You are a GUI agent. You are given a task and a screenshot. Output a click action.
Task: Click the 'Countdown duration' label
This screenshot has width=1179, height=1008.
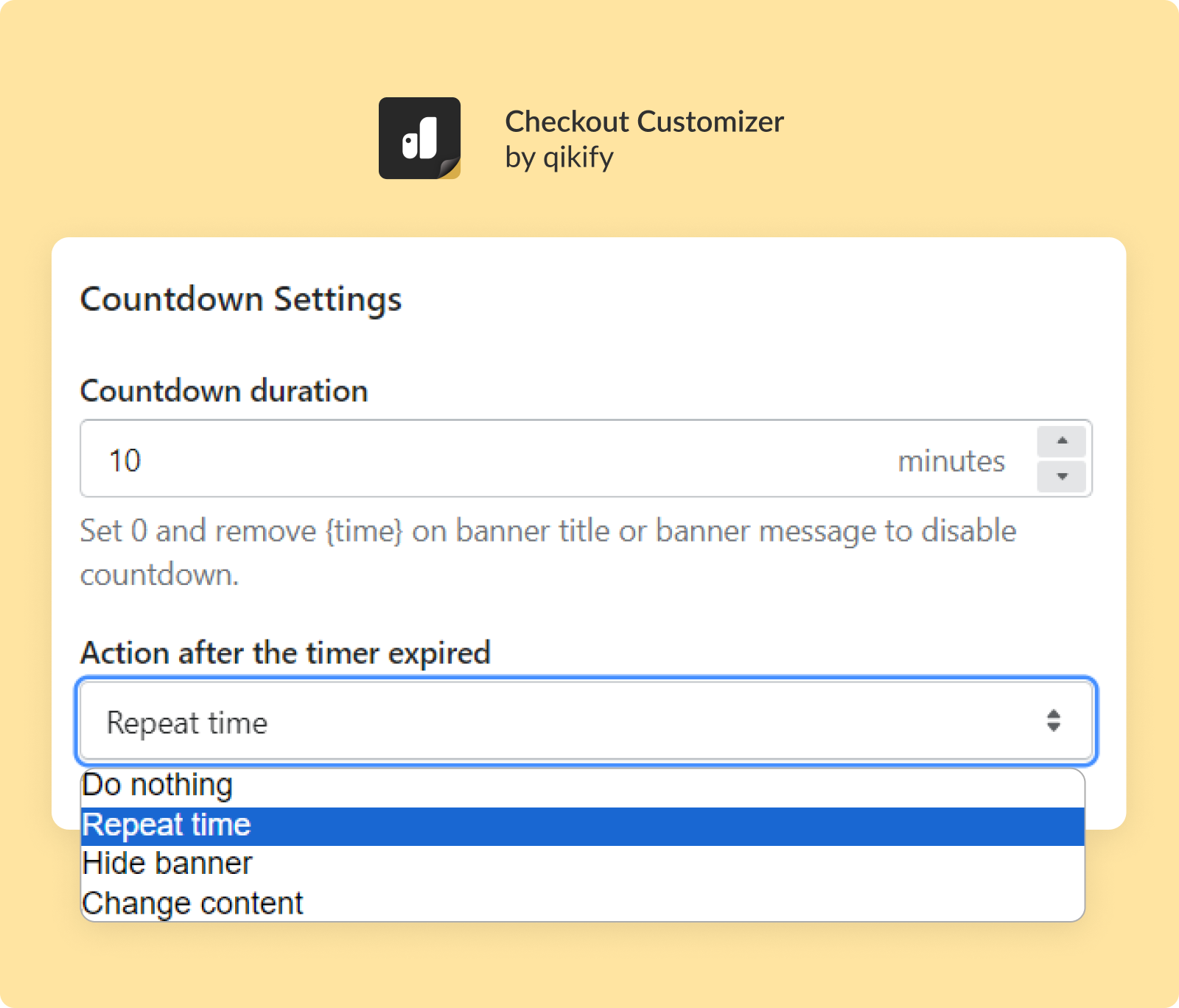pos(224,391)
